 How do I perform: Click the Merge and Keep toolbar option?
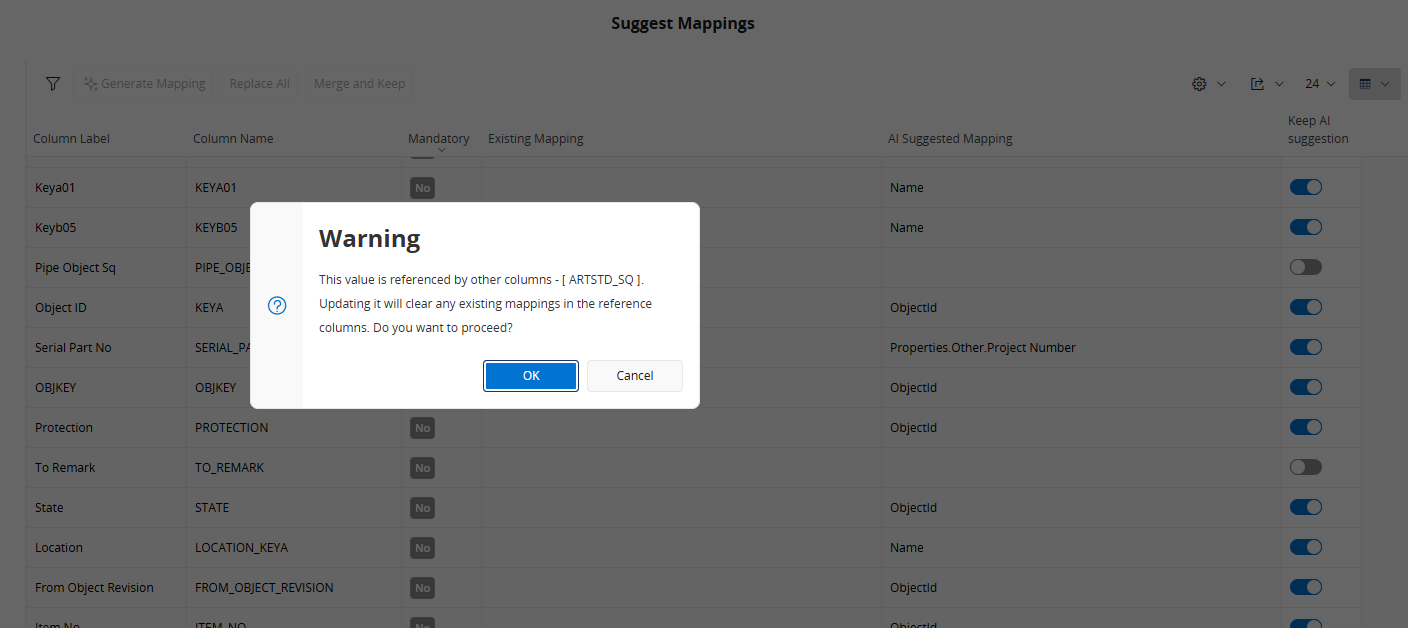tap(359, 84)
